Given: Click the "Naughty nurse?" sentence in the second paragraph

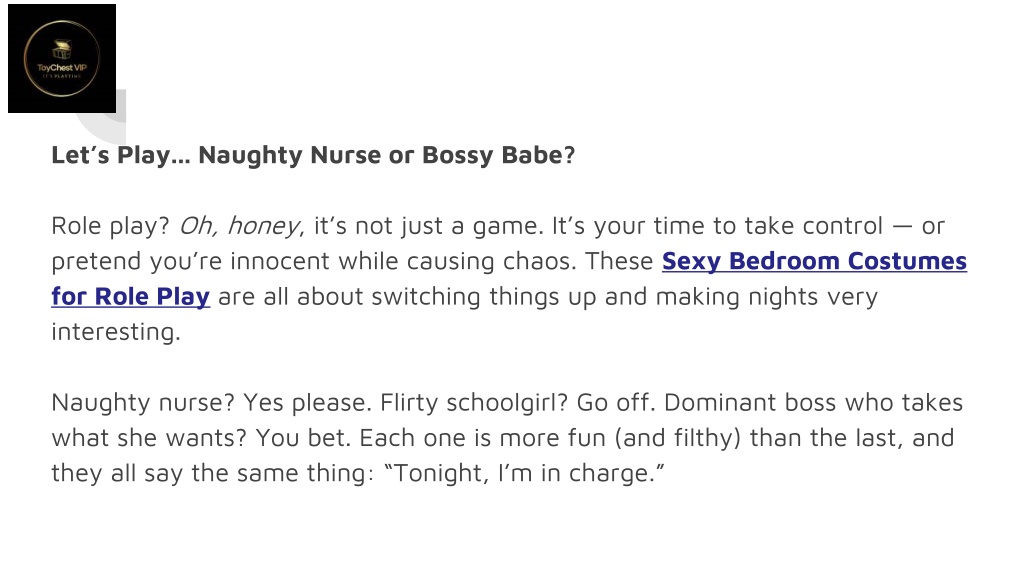Looking at the screenshot, I should [x=142, y=402].
